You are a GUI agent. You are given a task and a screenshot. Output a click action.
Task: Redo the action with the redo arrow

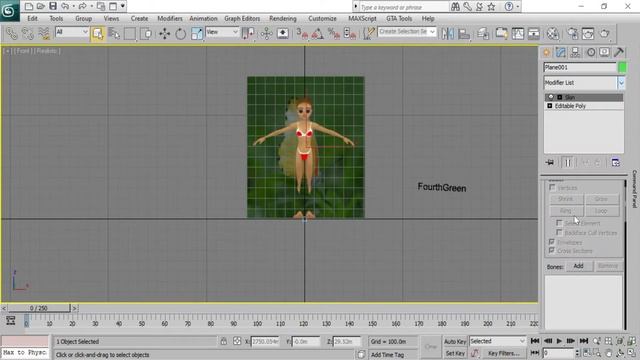point(82,6)
